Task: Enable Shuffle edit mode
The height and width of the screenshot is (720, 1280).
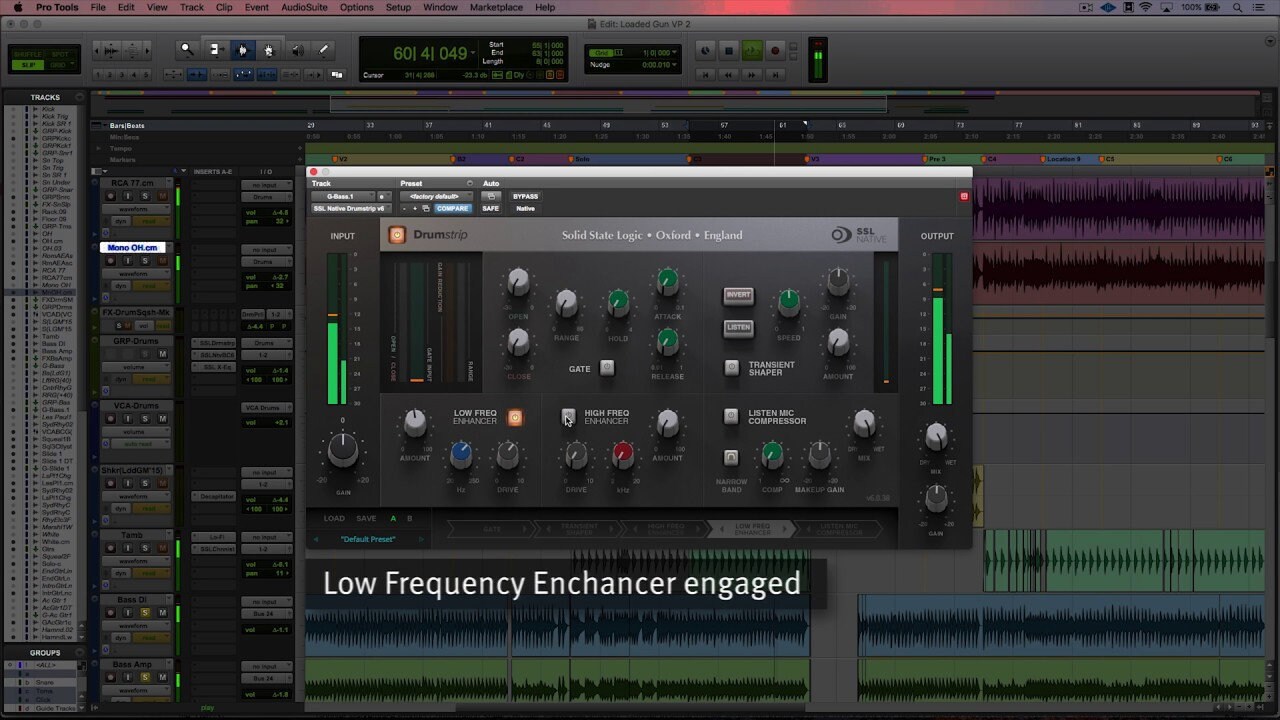Action: click(x=27, y=54)
